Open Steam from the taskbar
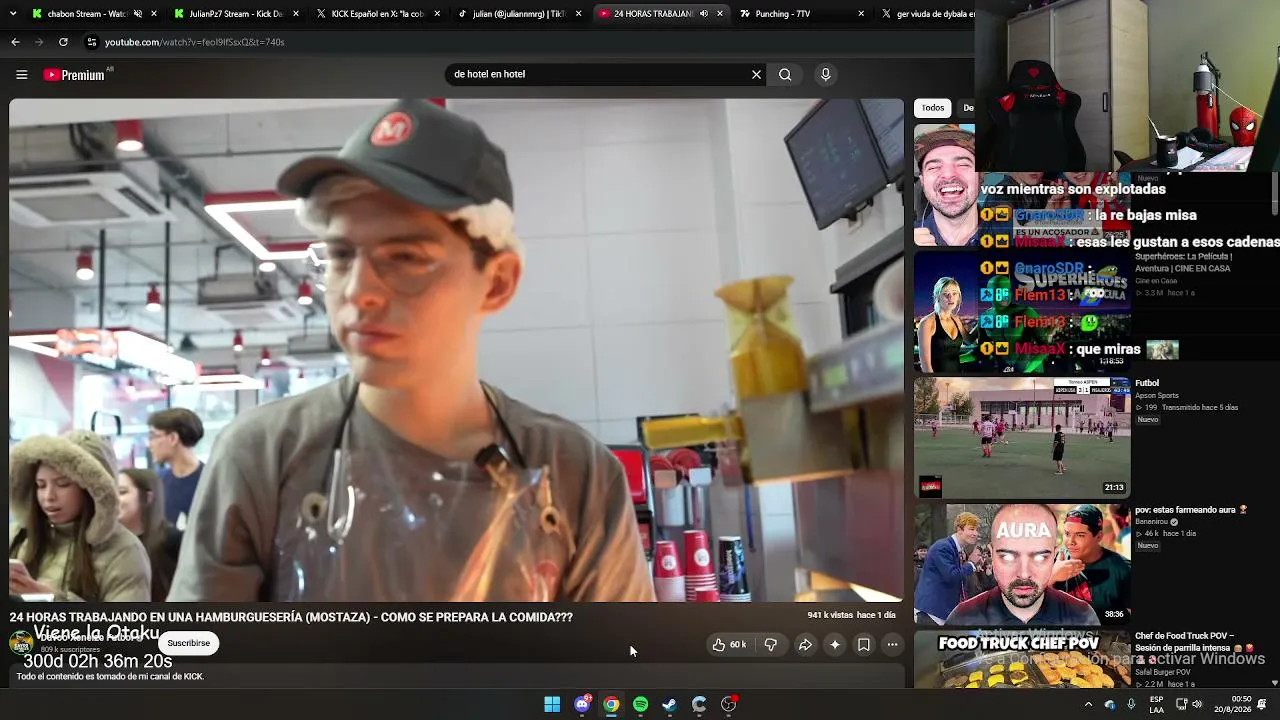1280x720 pixels. (670, 704)
